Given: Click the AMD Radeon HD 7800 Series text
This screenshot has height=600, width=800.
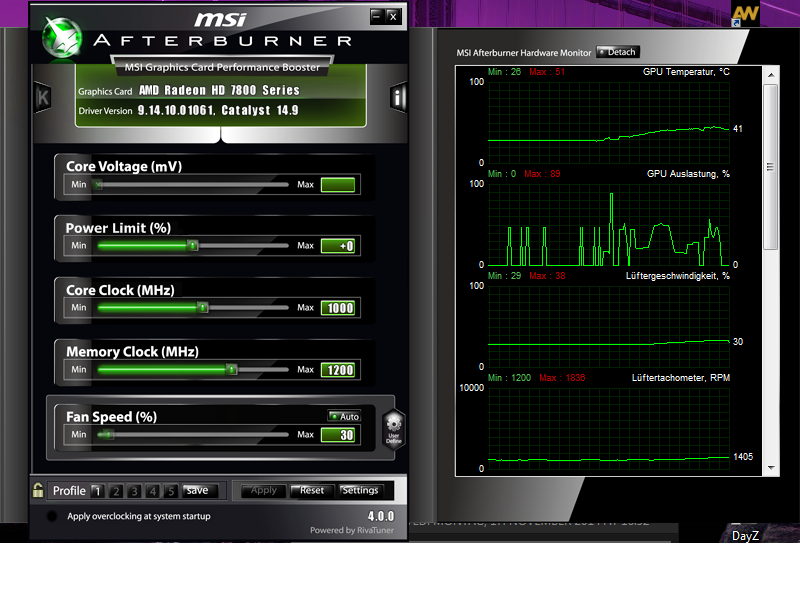Looking at the screenshot, I should tap(219, 90).
